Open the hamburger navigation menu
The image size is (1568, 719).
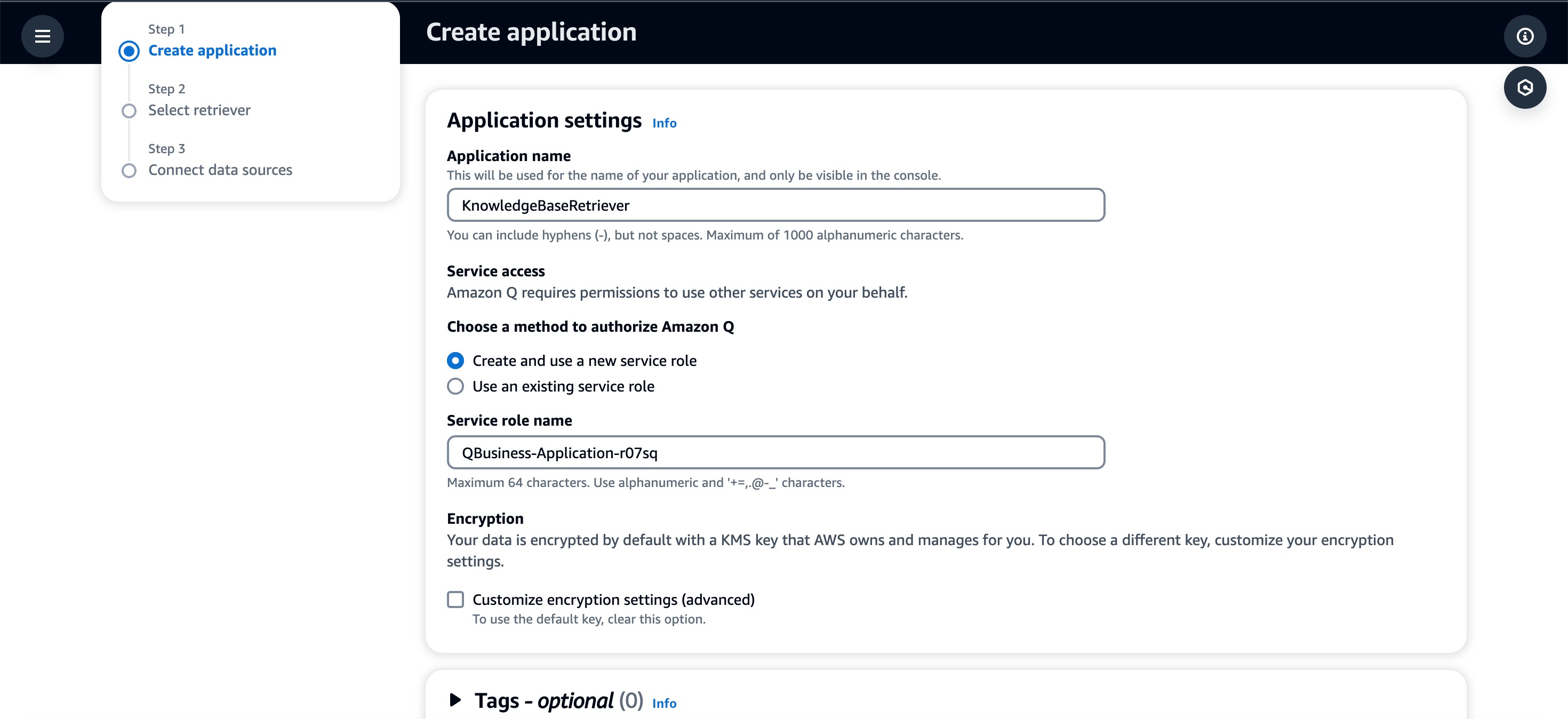(x=42, y=36)
